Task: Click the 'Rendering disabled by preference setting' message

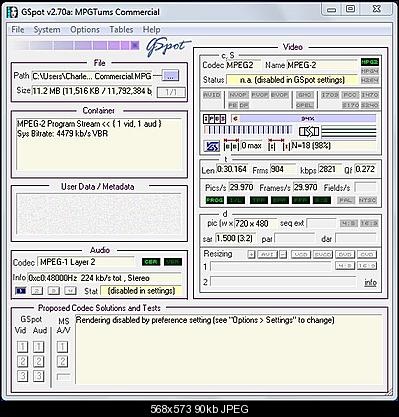Action: pos(205,320)
